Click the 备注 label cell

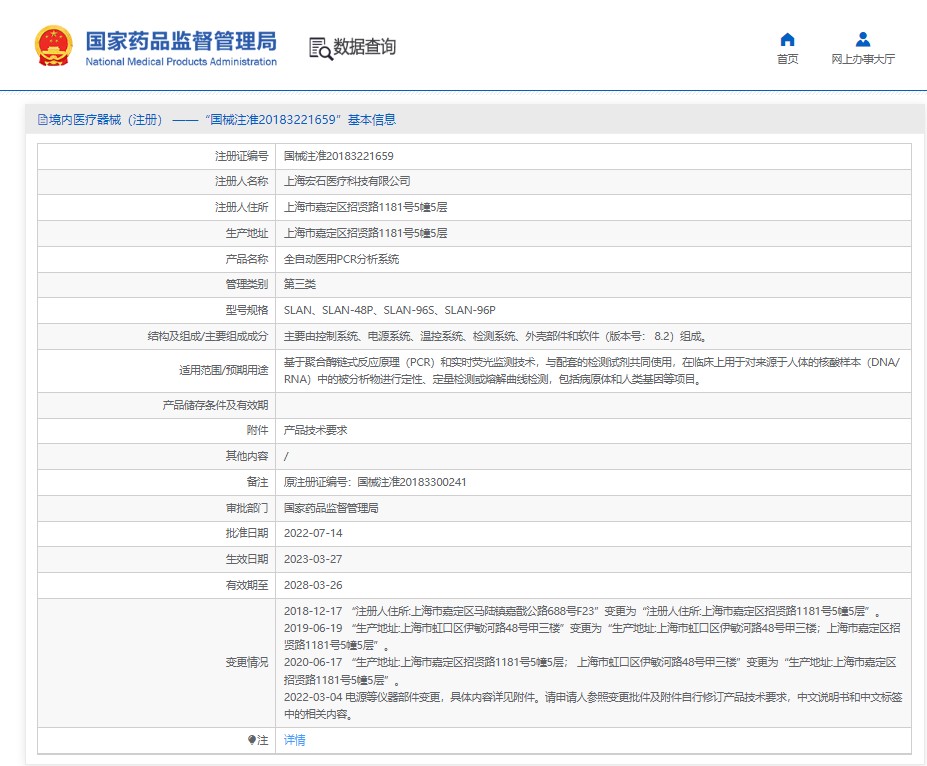[157, 482]
